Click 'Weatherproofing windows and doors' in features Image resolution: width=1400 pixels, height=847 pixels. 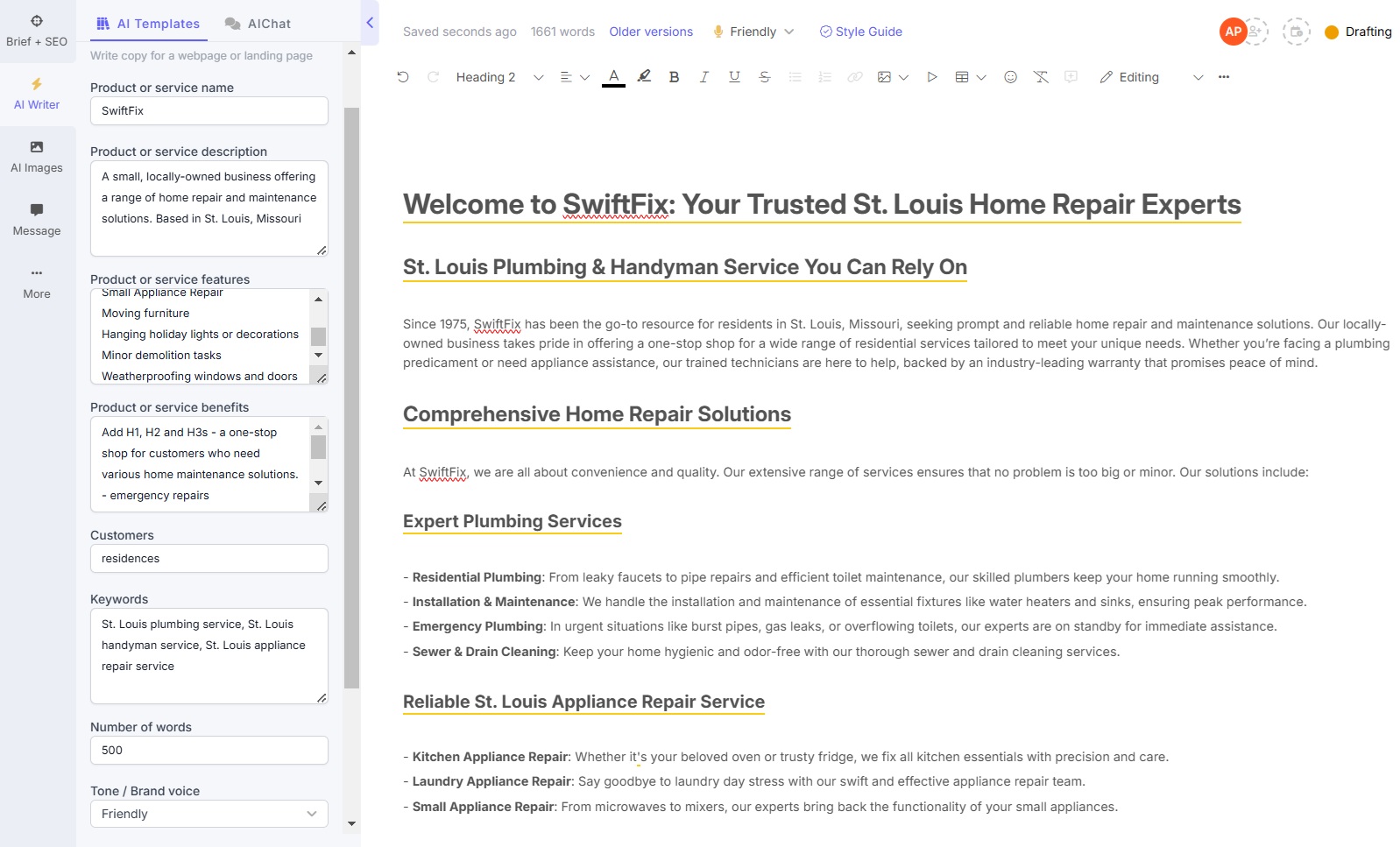click(200, 377)
